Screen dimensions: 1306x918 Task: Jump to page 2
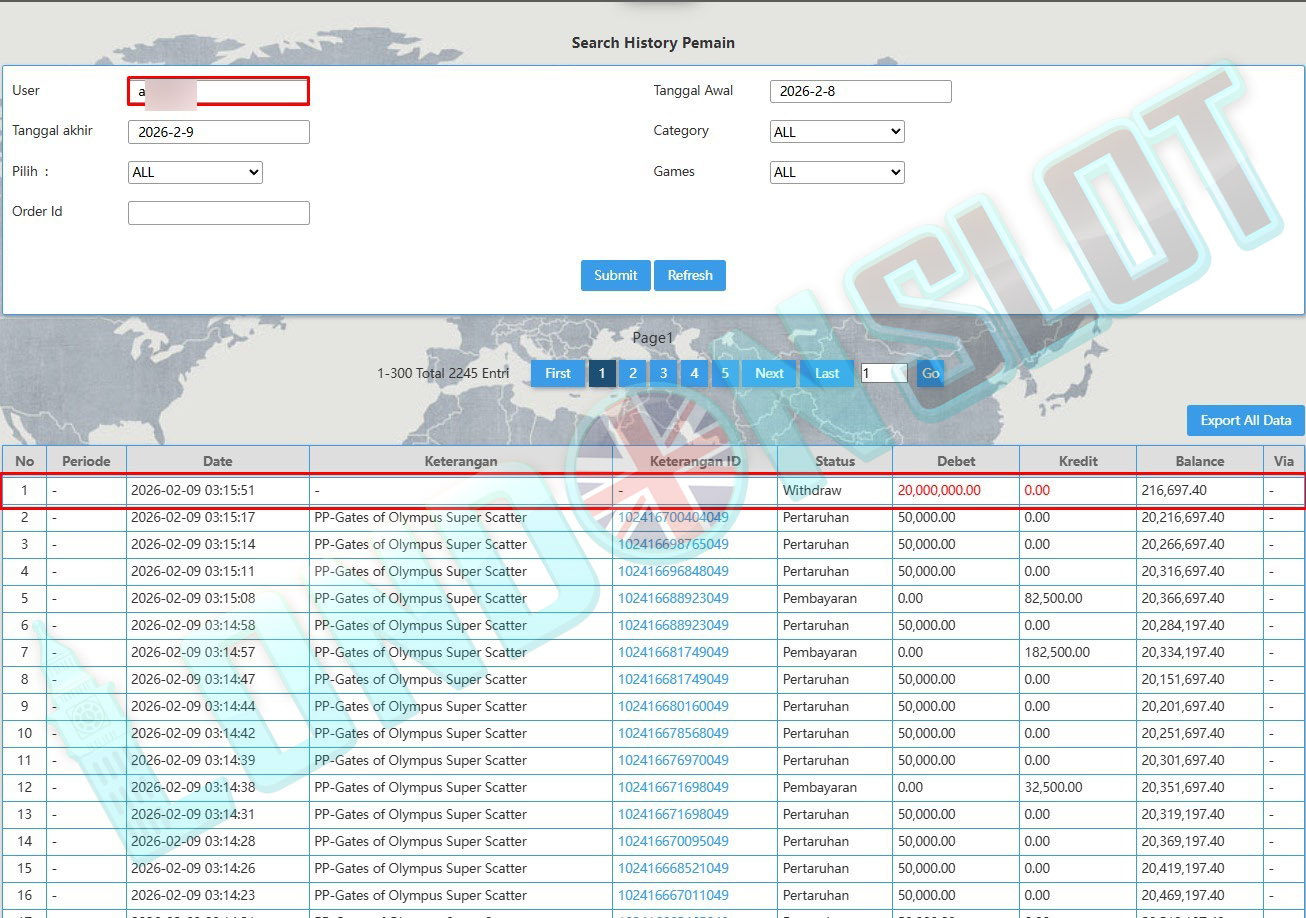pos(632,373)
